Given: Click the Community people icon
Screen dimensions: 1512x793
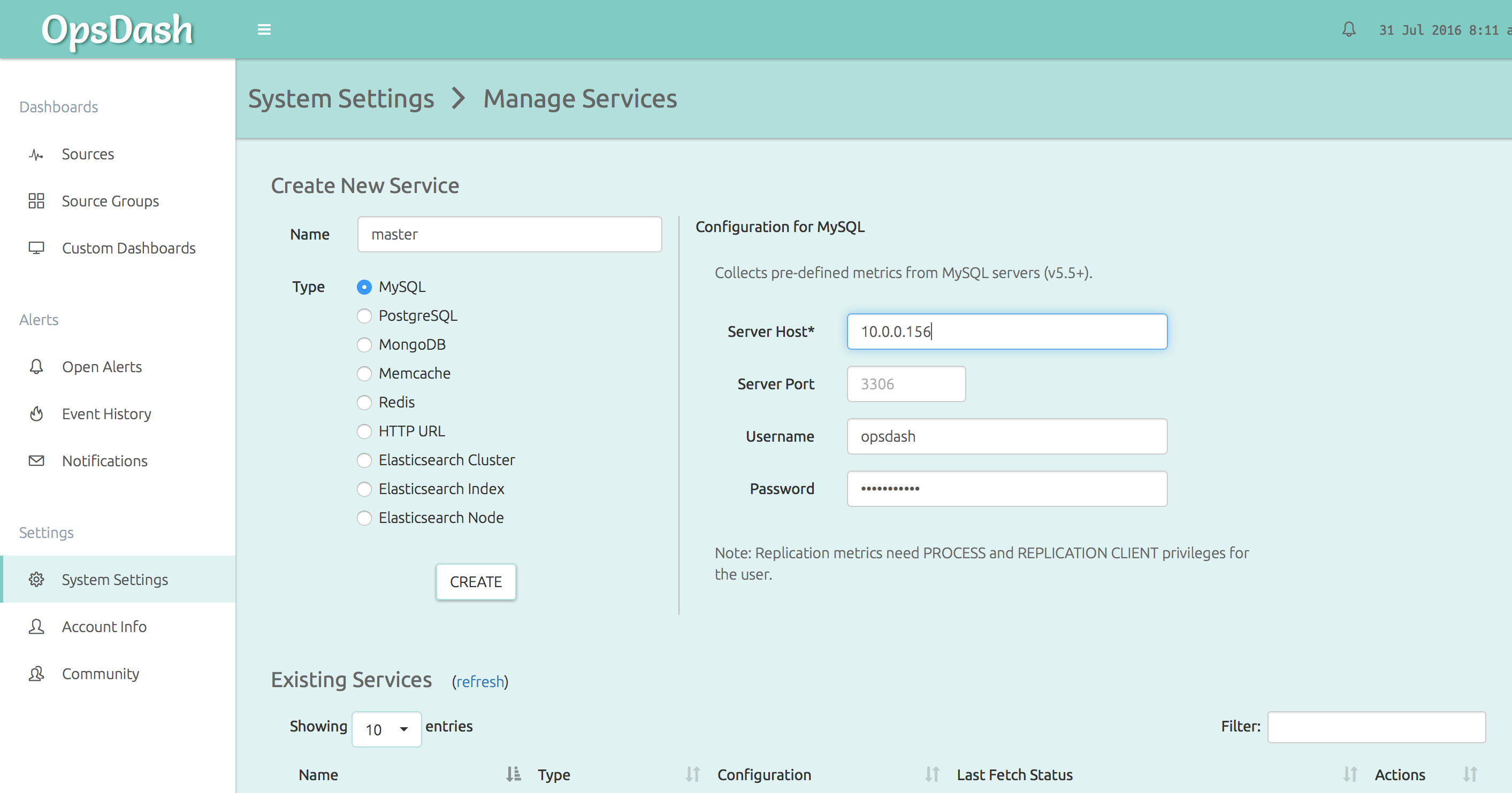Looking at the screenshot, I should coord(36,674).
